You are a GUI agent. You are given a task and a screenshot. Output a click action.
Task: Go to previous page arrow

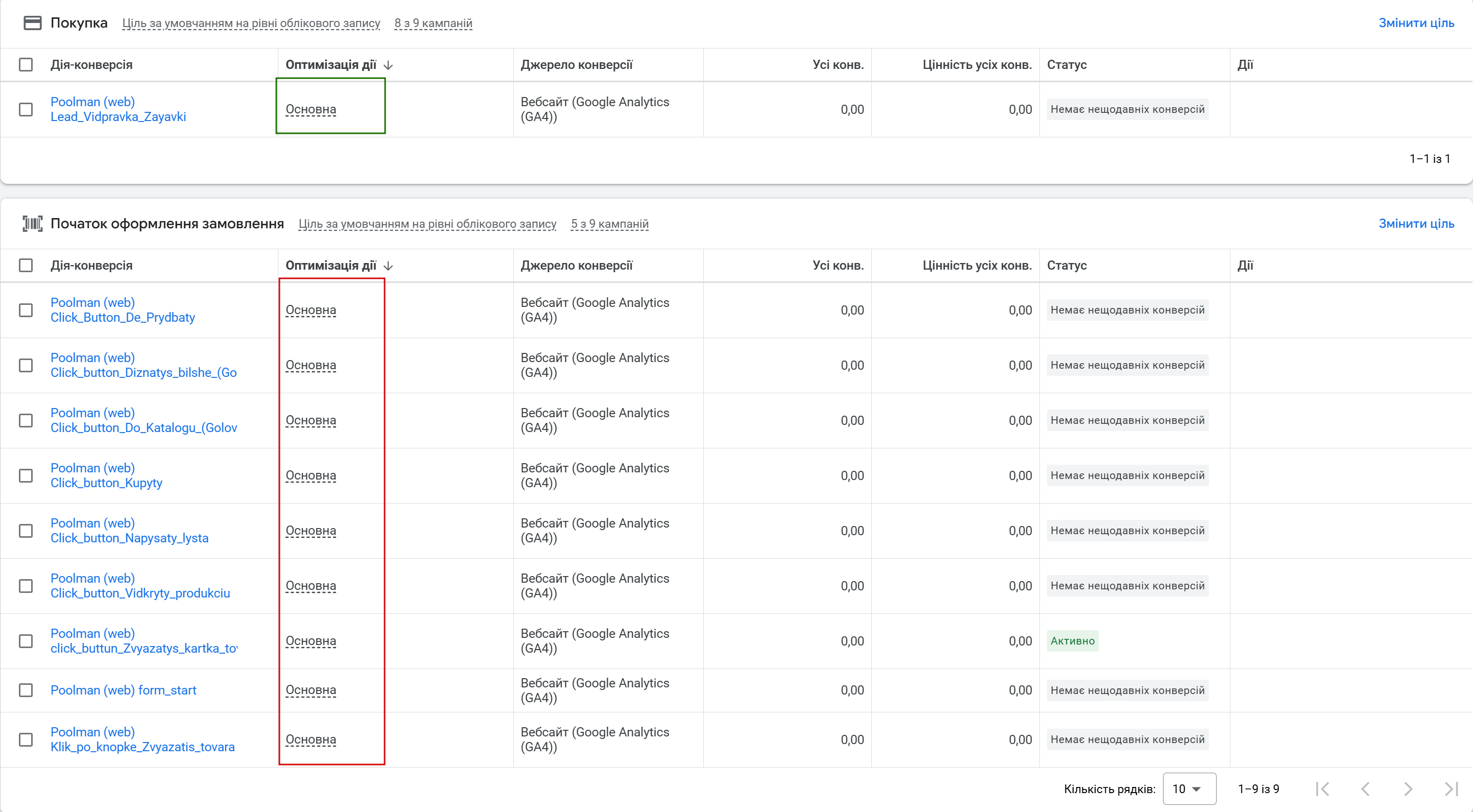pyautogui.click(x=1366, y=789)
